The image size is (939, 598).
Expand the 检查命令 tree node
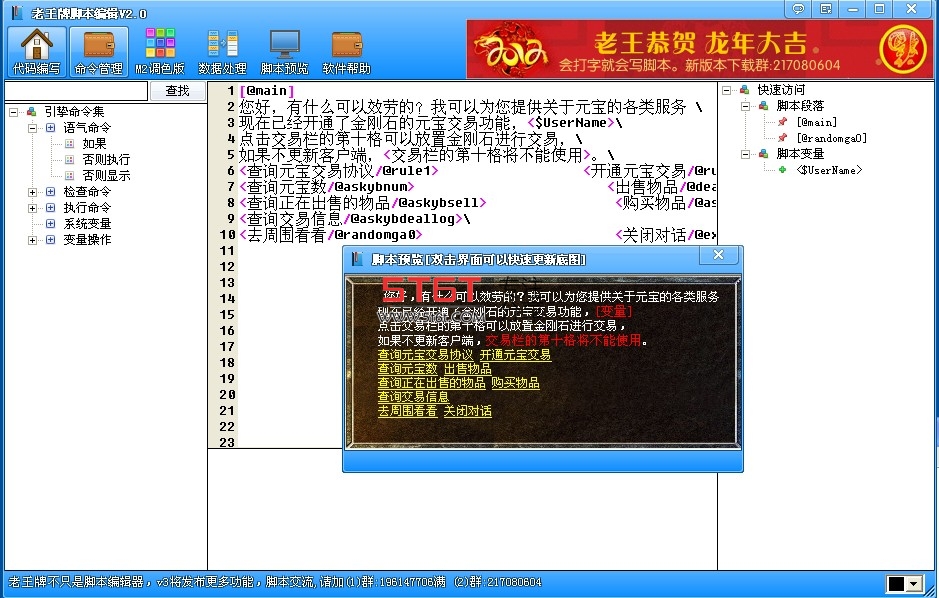coord(32,192)
